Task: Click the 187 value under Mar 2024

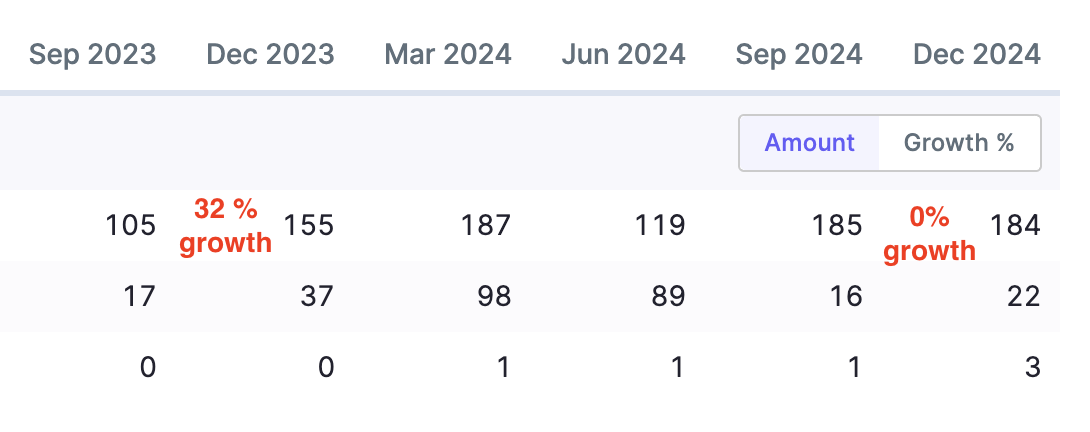Action: pyautogui.click(x=485, y=226)
